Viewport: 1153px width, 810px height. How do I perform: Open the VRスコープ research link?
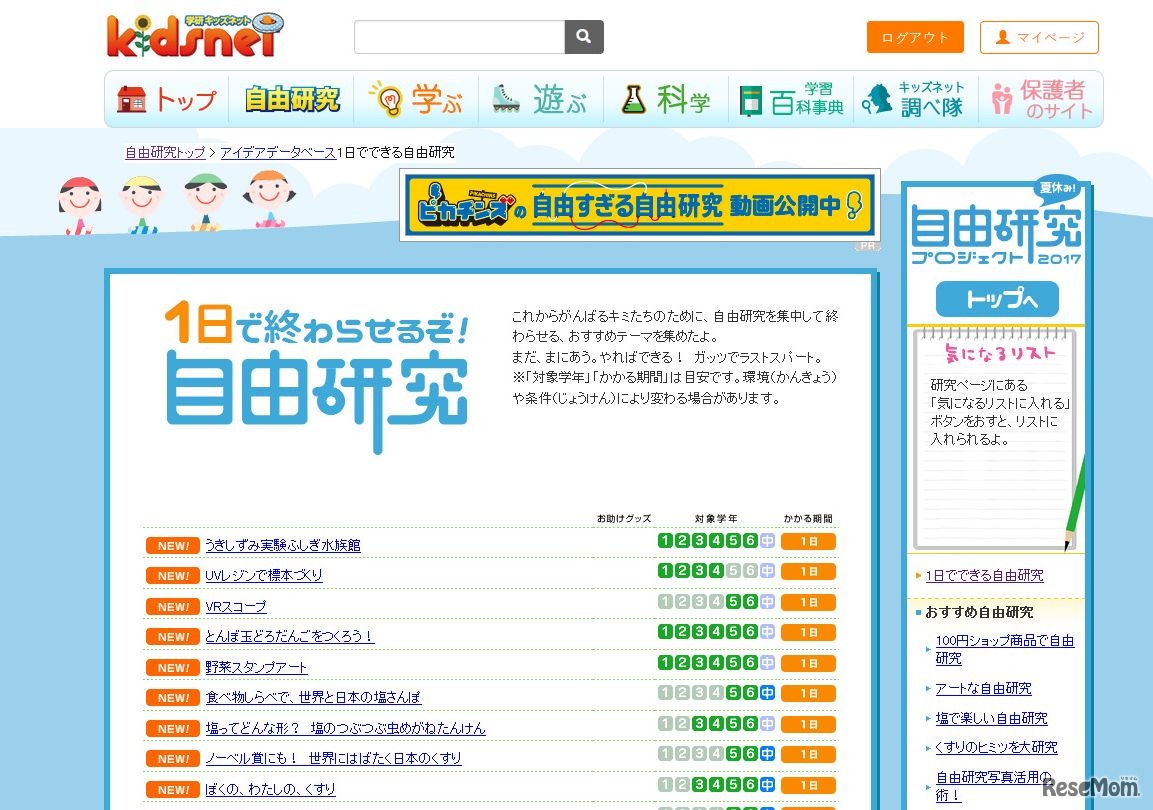point(236,606)
